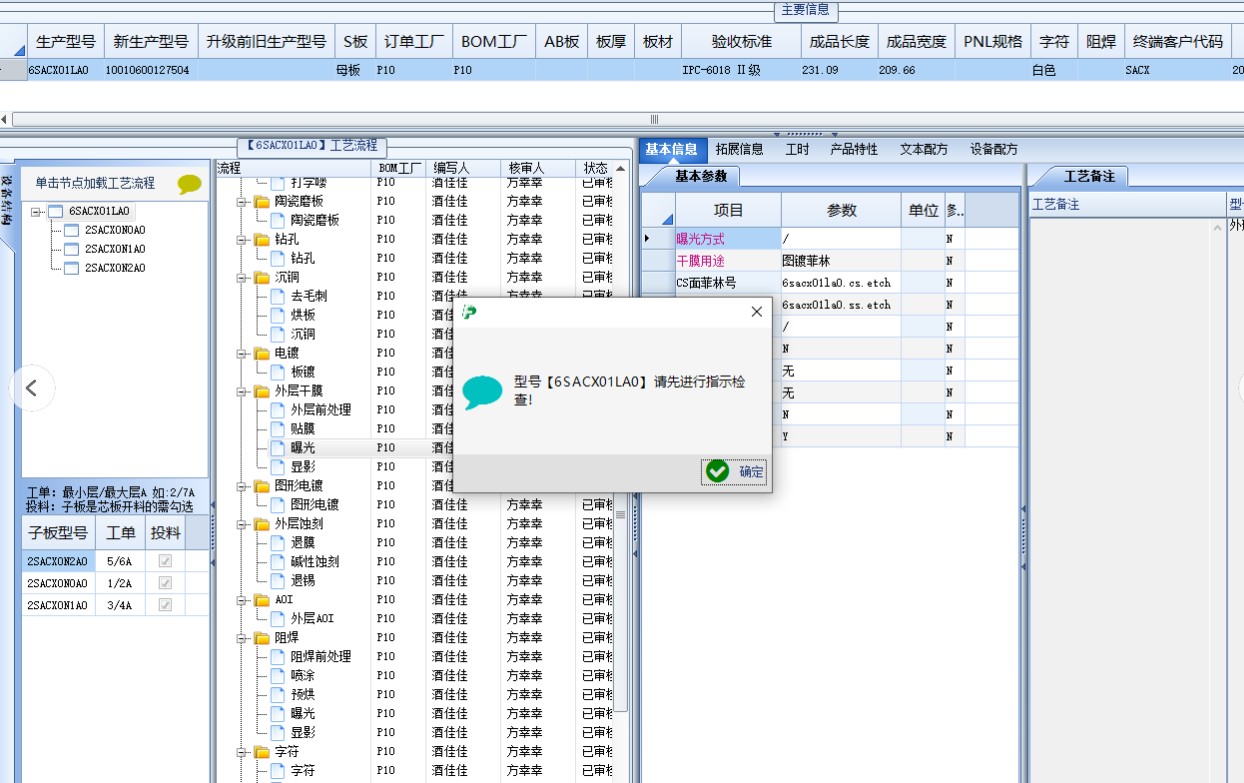
Task: Collapse the 外层蚀刻 folder group
Action: coord(242,524)
